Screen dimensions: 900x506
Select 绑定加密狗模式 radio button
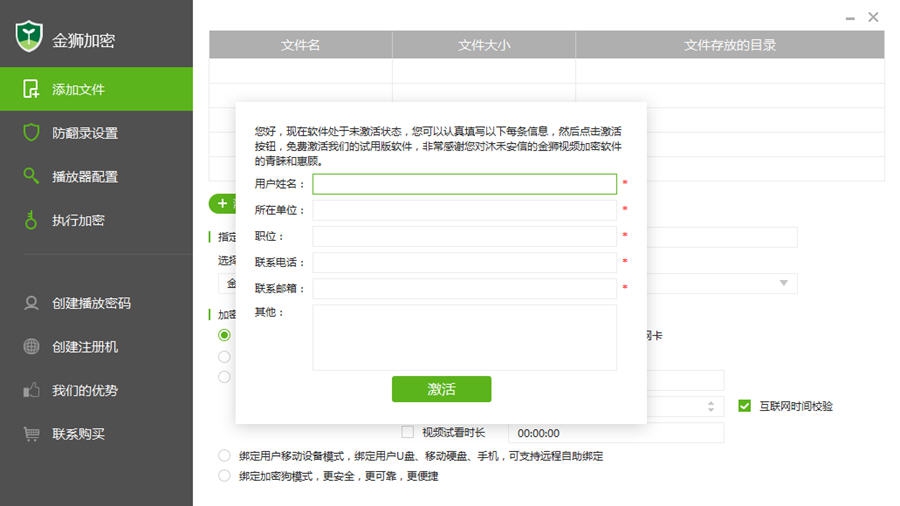(x=224, y=475)
